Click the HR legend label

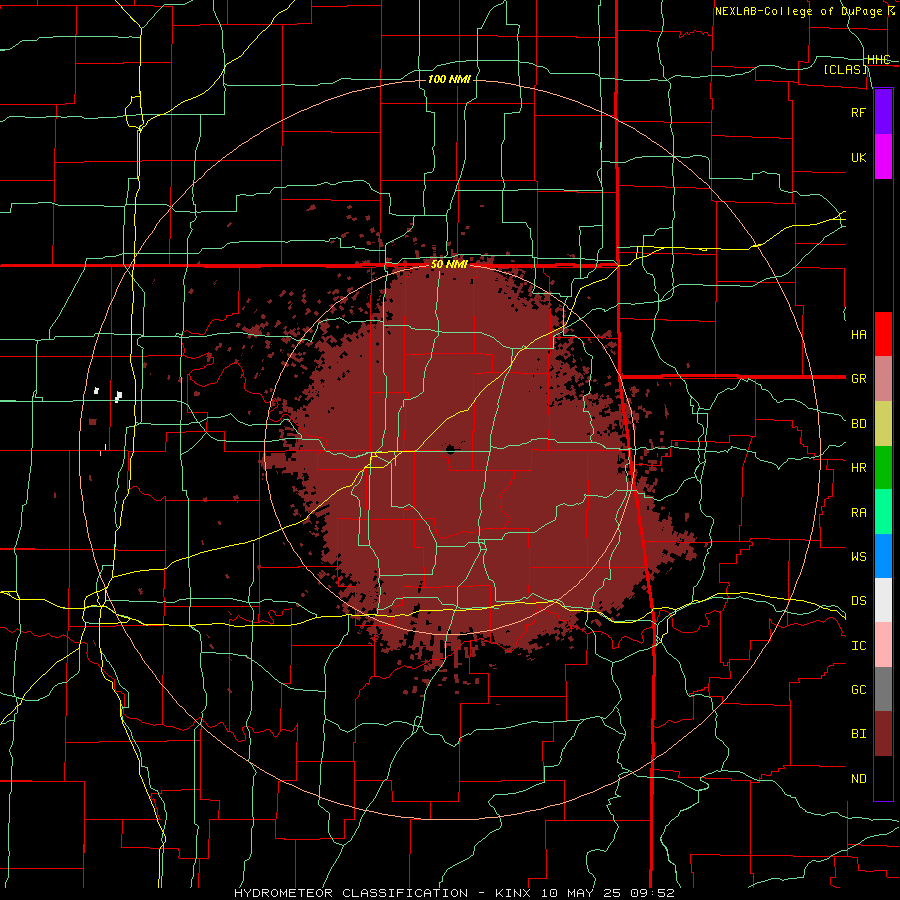click(858, 468)
